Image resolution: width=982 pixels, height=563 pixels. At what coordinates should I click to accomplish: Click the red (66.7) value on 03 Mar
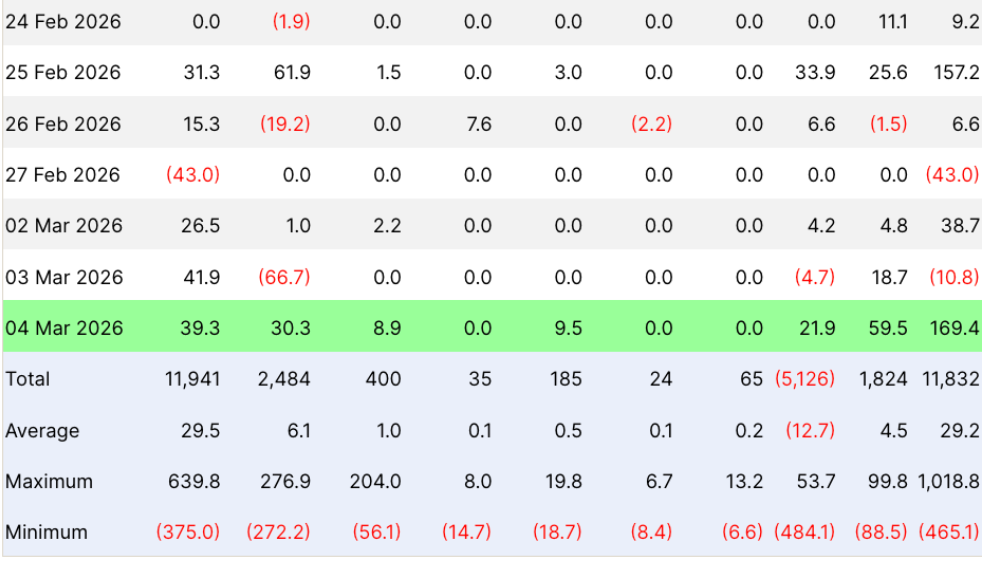(x=285, y=277)
